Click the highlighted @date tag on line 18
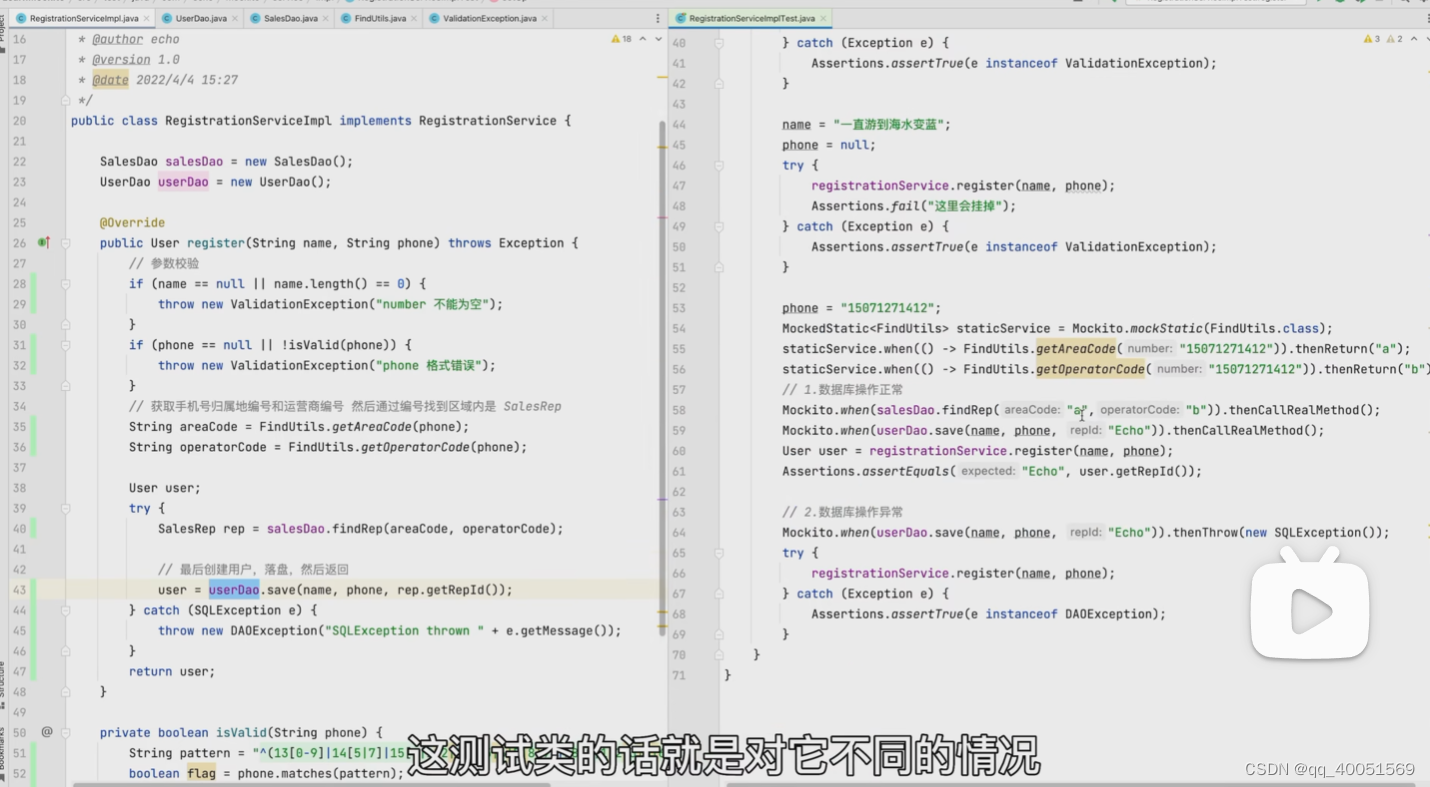The width and height of the screenshot is (1430, 787). (x=110, y=80)
